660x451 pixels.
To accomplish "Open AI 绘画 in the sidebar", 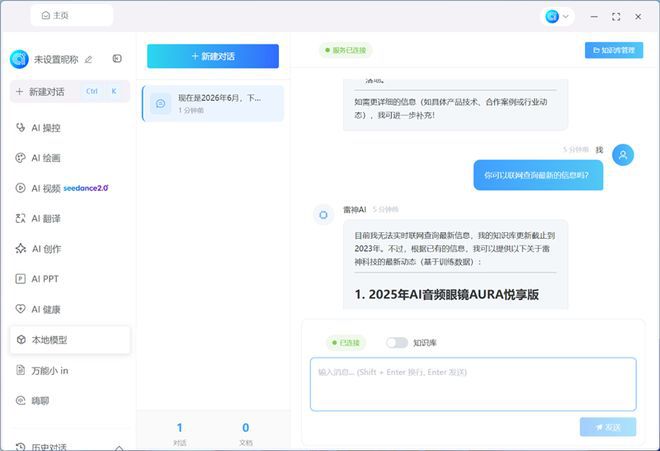I will coord(70,158).
